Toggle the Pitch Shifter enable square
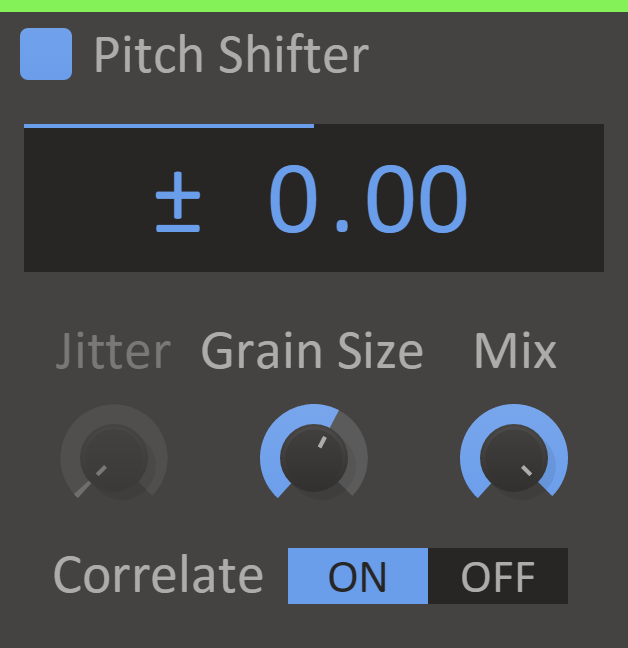Viewport: 628px width, 648px height. pyautogui.click(x=46, y=54)
